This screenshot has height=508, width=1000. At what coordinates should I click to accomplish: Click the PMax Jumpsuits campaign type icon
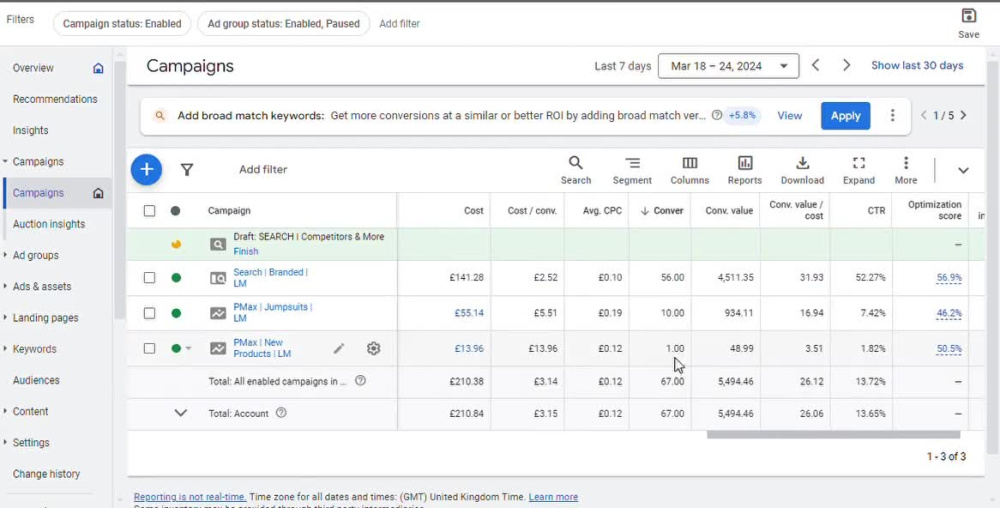(x=218, y=313)
